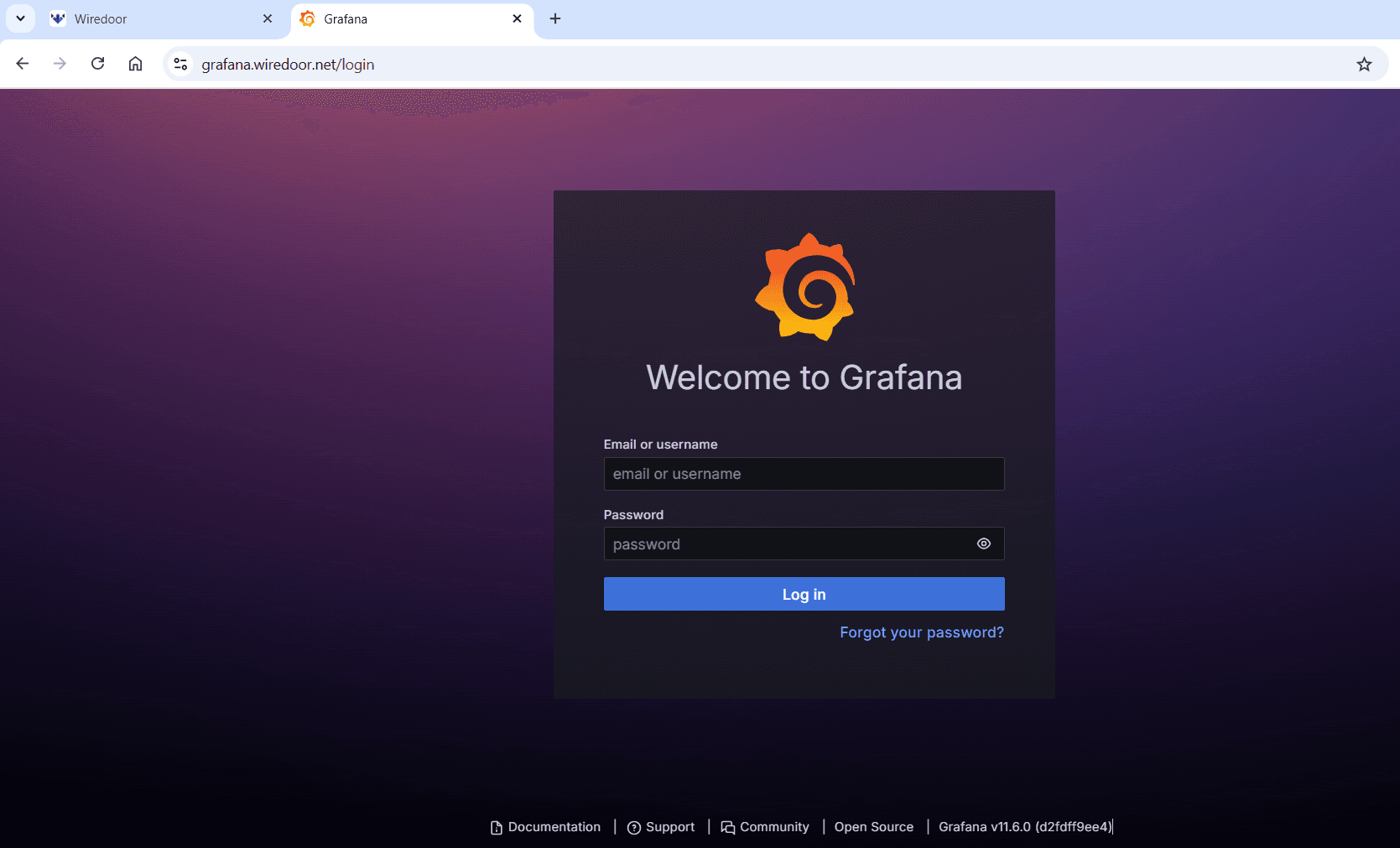The height and width of the screenshot is (848, 1400).
Task: Click the reload page icon
Action: pos(97,64)
